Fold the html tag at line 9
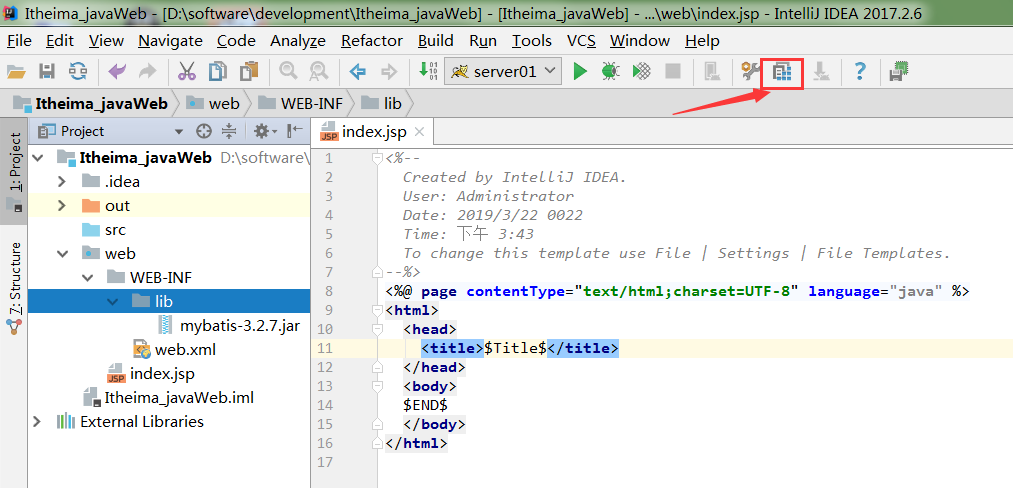Image resolution: width=1013 pixels, height=488 pixels. [377, 310]
